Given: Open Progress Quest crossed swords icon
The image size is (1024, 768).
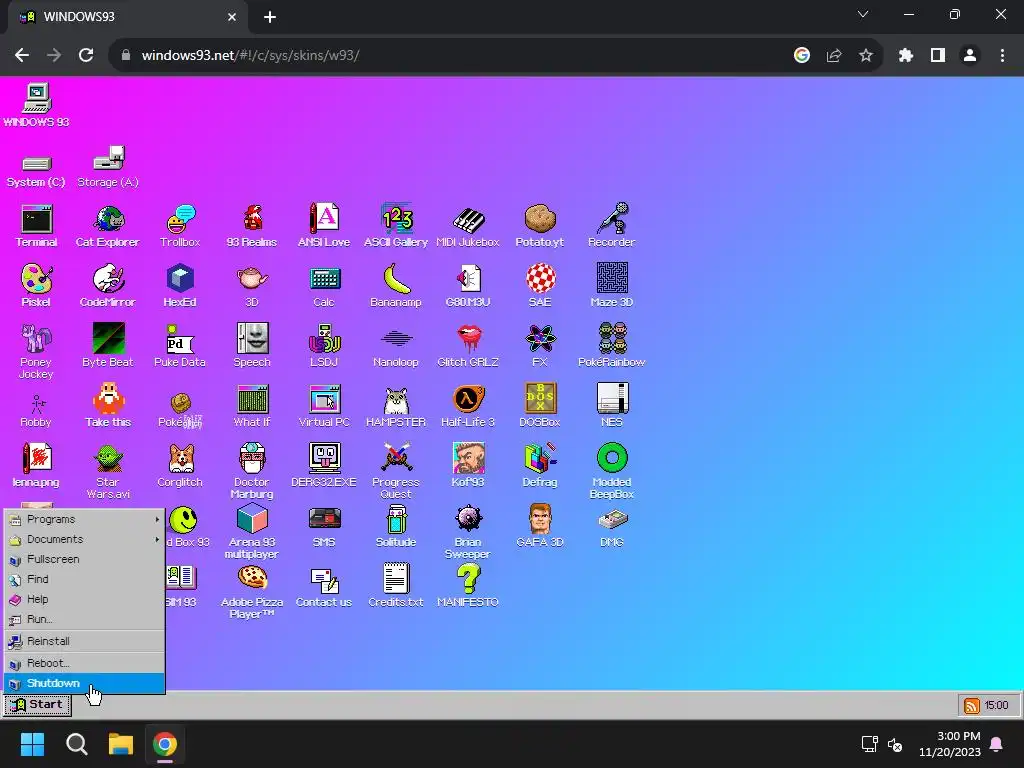Looking at the screenshot, I should point(396,472).
